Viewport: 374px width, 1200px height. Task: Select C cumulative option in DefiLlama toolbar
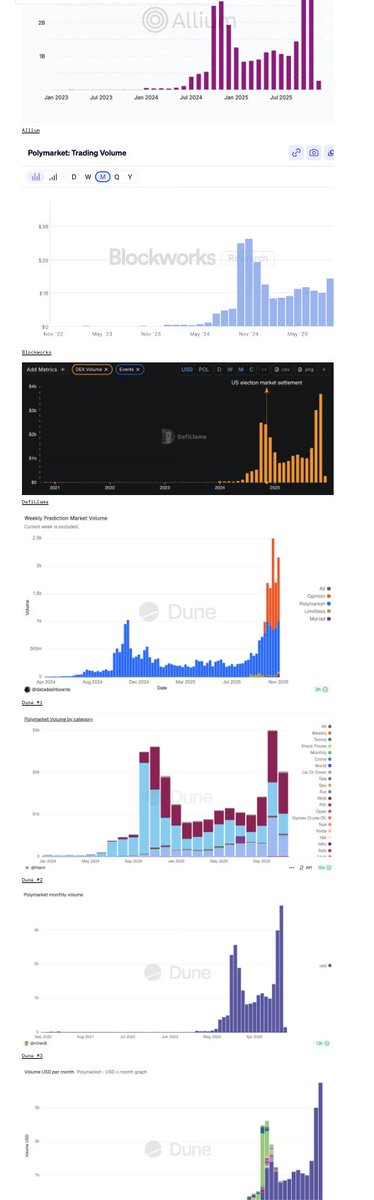[251, 370]
